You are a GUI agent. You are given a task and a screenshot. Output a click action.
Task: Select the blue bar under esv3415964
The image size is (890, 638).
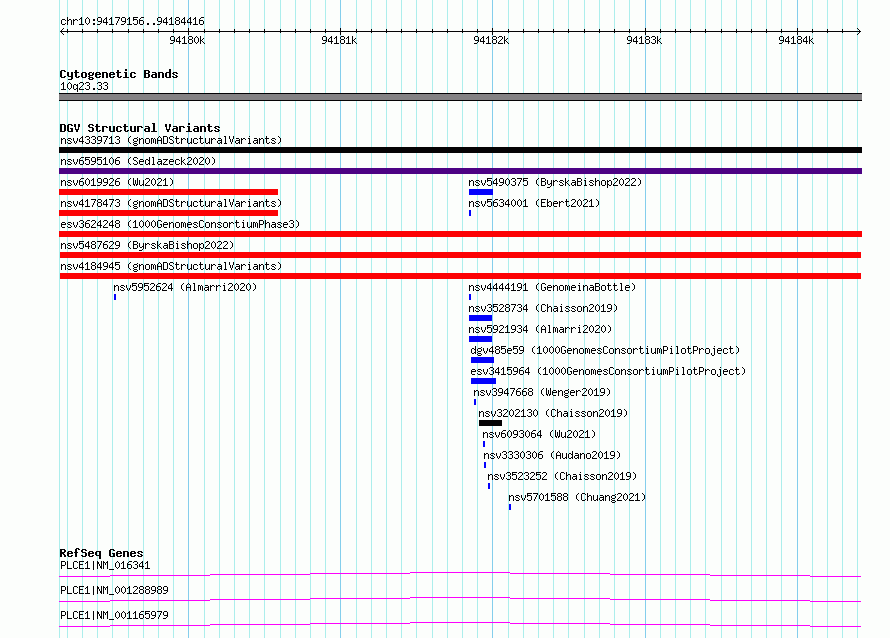[483, 381]
